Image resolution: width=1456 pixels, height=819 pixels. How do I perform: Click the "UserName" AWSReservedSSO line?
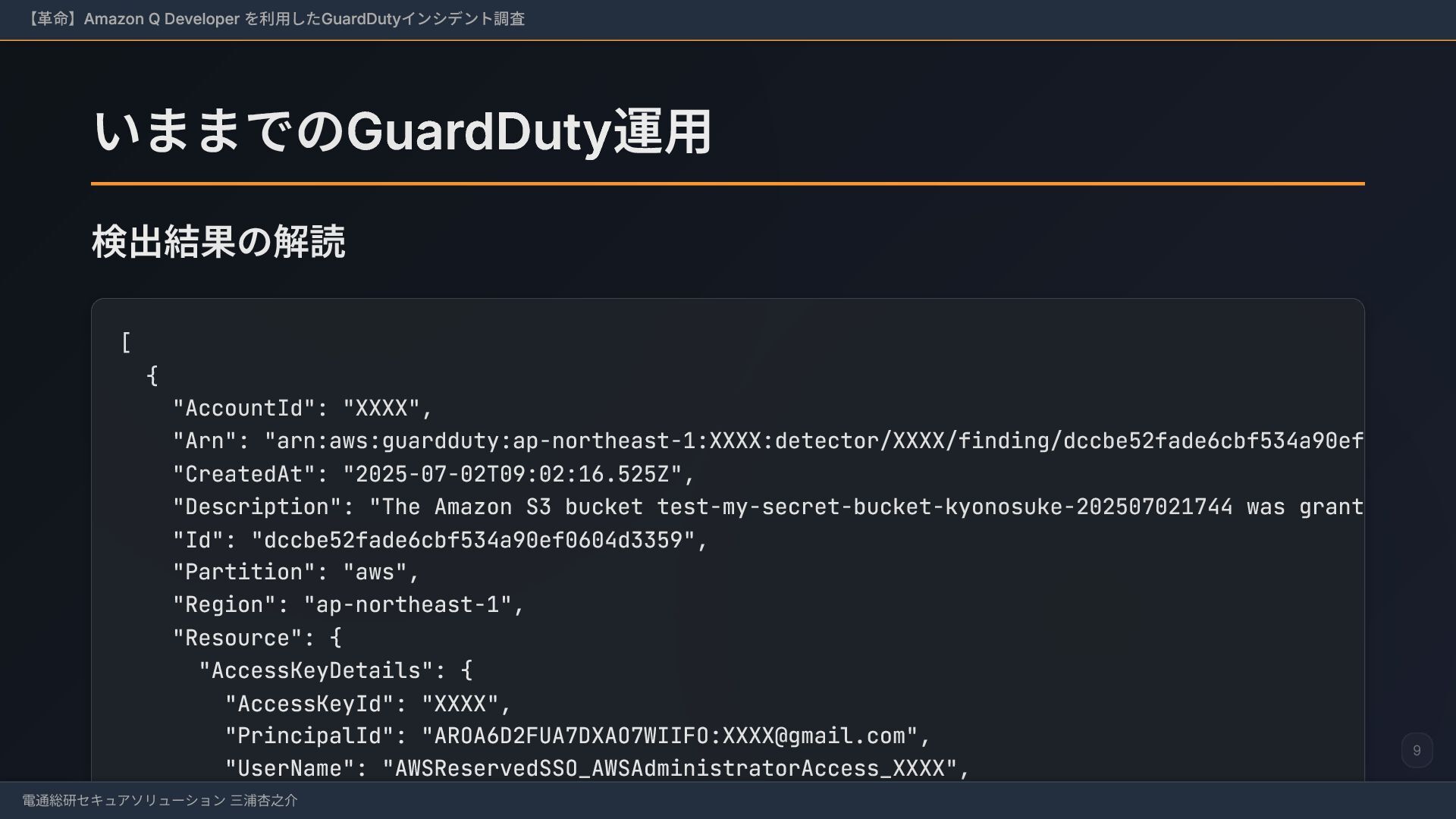(x=598, y=768)
